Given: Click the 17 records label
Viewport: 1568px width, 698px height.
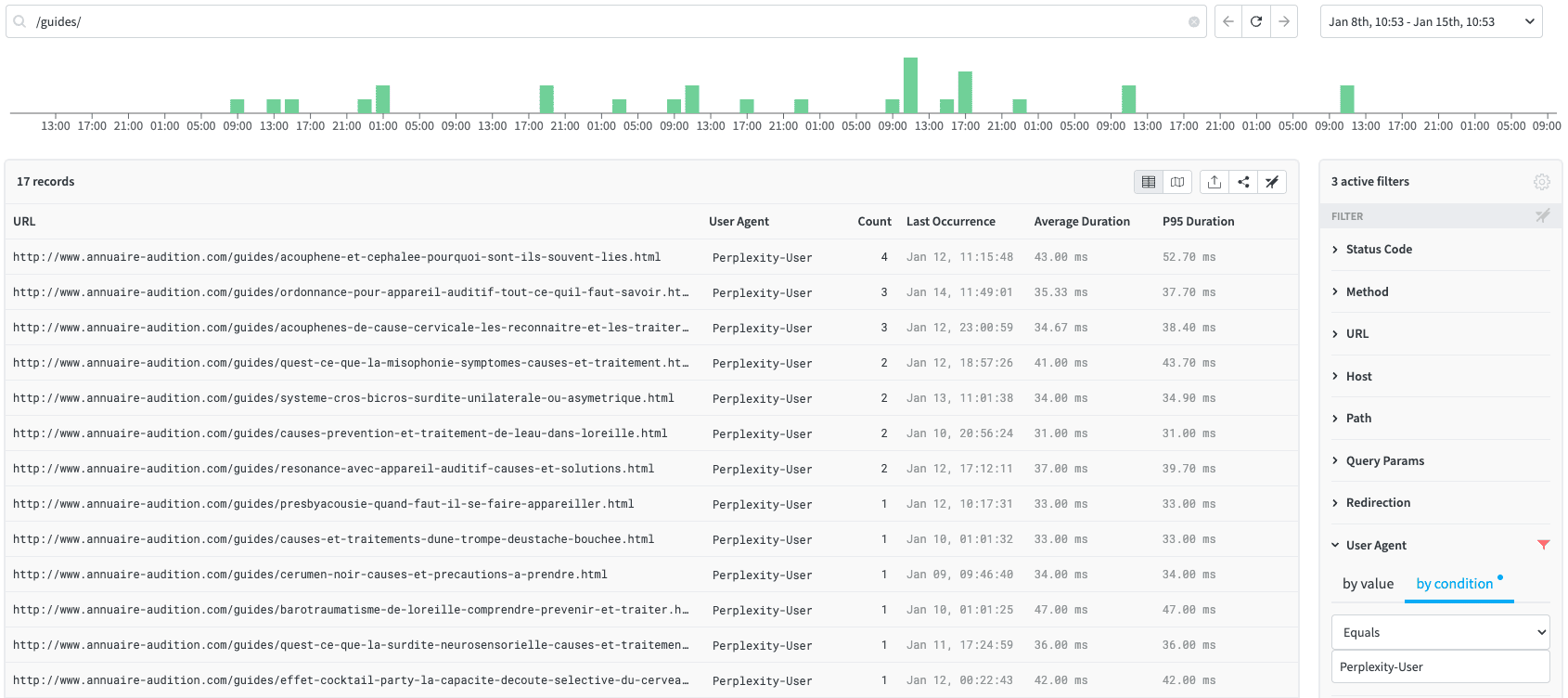Looking at the screenshot, I should 45,182.
